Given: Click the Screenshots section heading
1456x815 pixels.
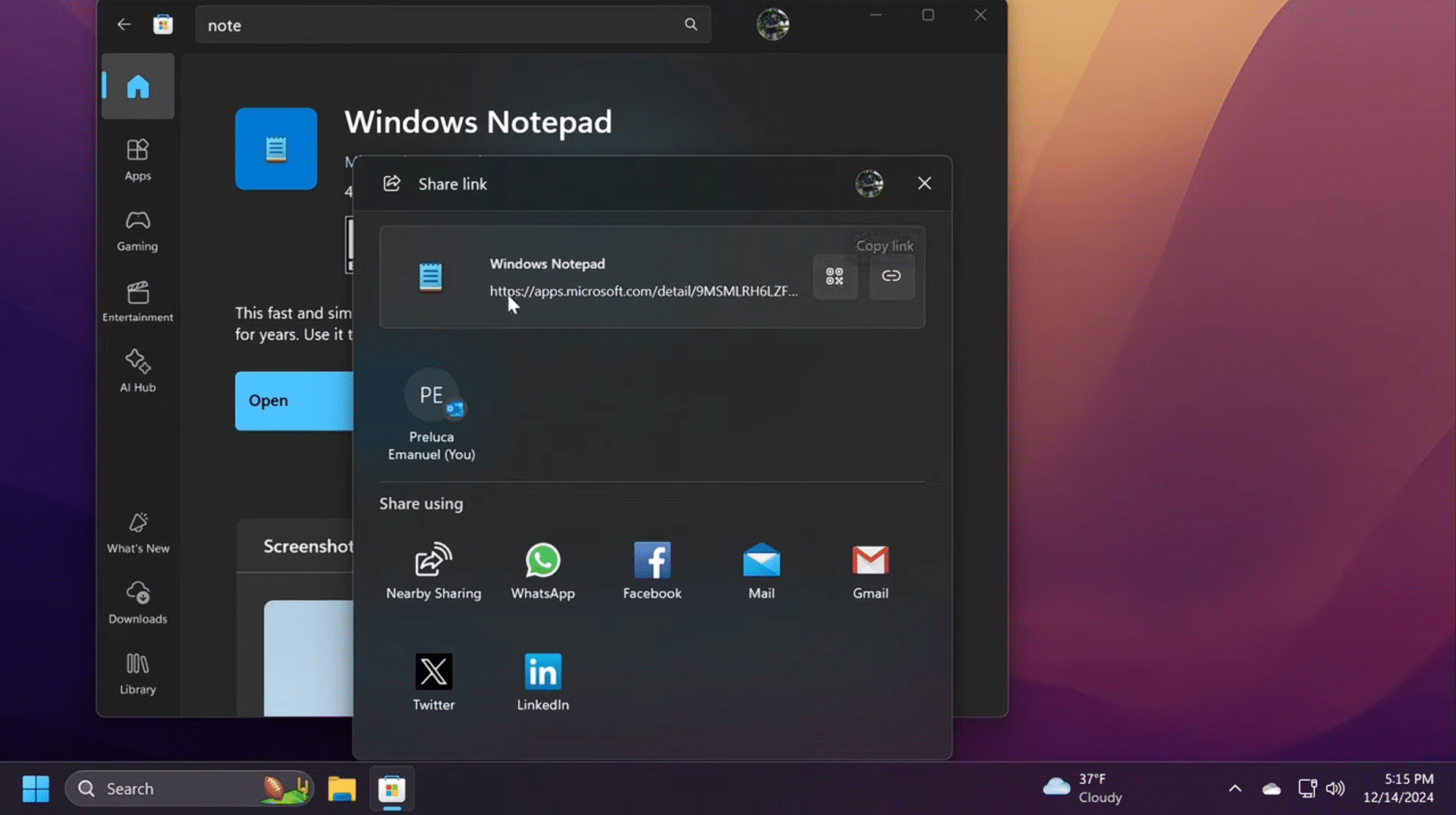Looking at the screenshot, I should pyautogui.click(x=308, y=546).
